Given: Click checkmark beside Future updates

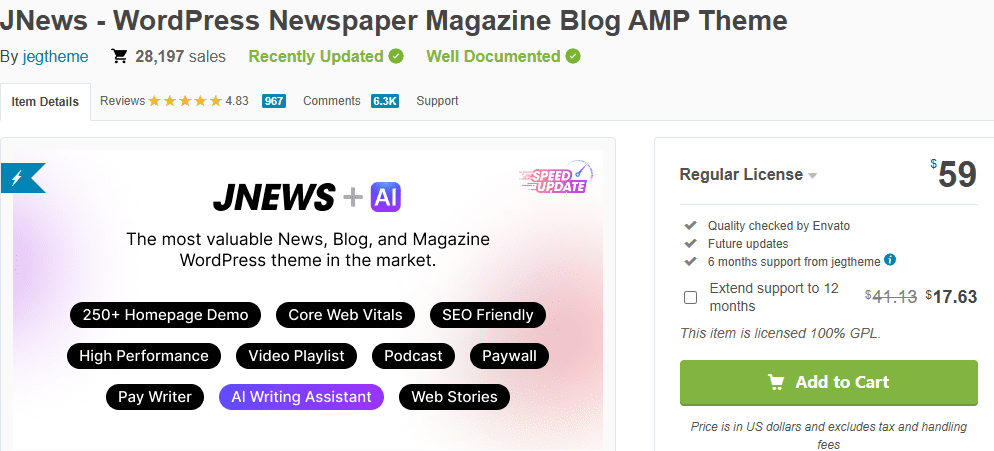Looking at the screenshot, I should (690, 244).
